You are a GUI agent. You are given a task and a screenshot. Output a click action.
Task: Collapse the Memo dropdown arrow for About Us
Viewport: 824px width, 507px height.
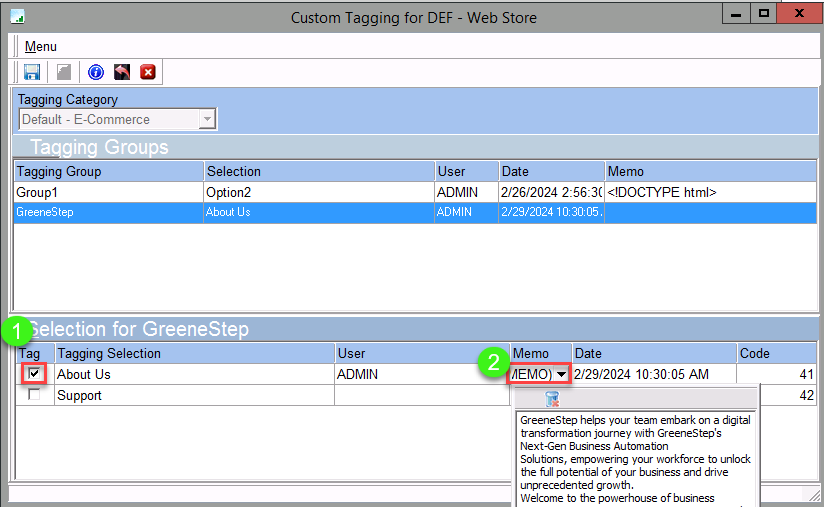(562, 374)
